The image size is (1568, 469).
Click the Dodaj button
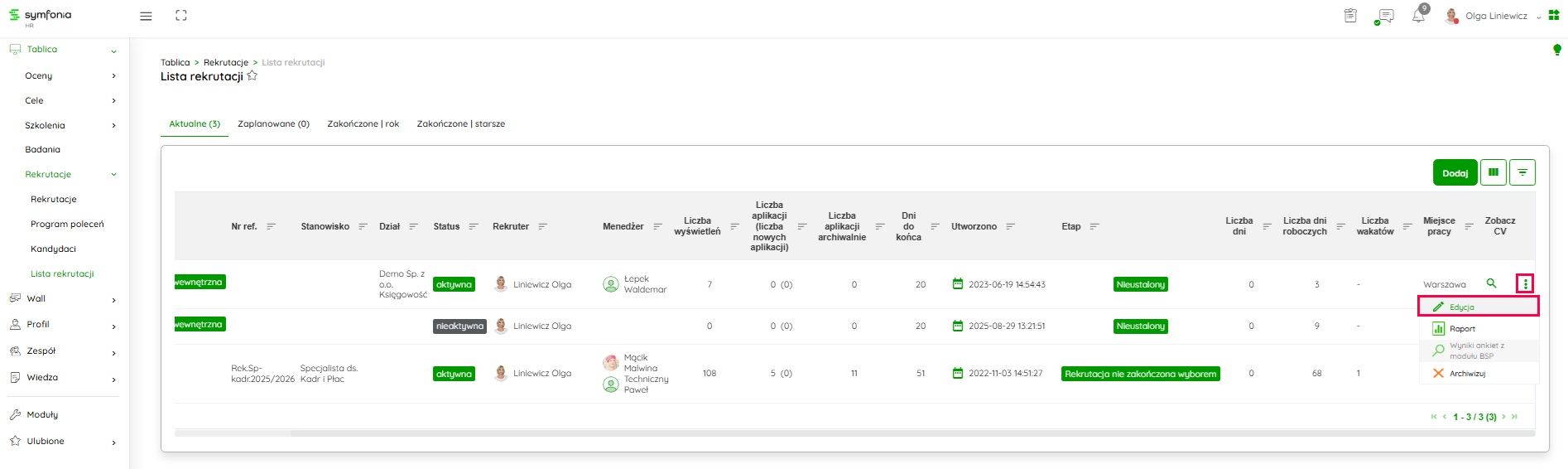point(1455,173)
